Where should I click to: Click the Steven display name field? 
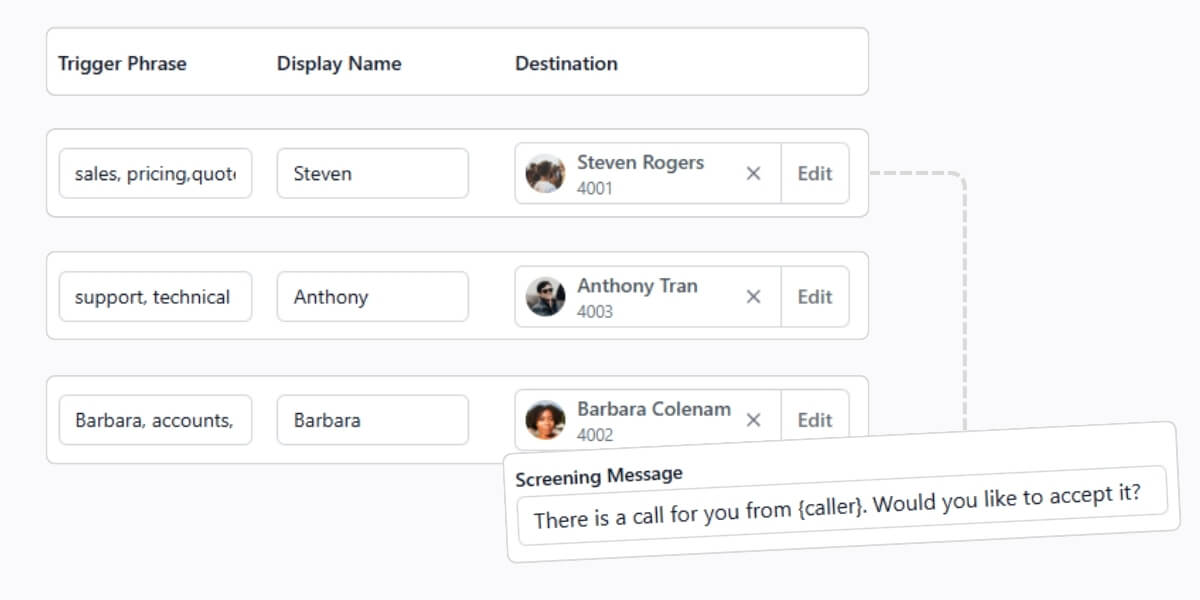point(372,173)
